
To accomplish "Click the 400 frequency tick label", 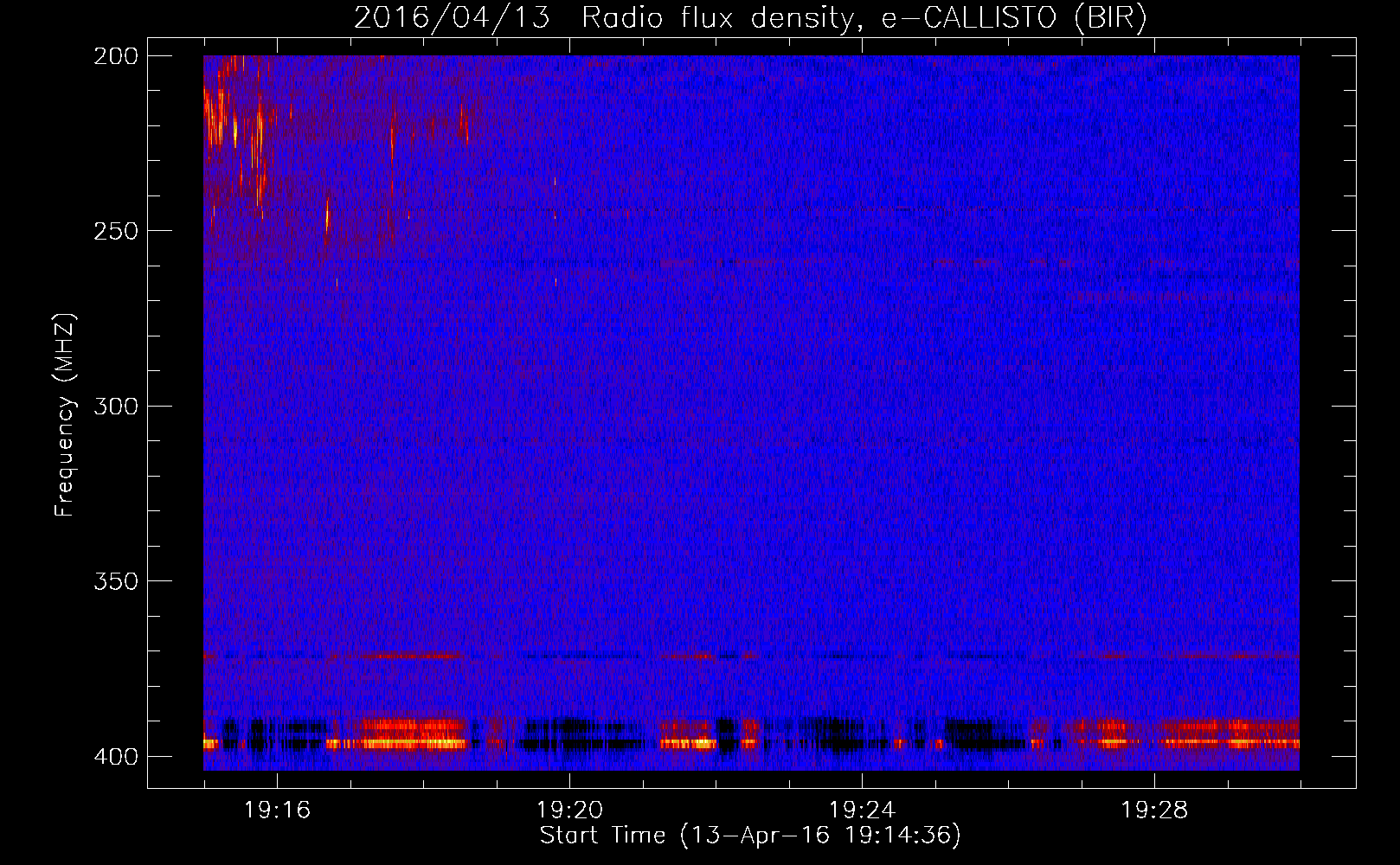I will coord(116,756).
